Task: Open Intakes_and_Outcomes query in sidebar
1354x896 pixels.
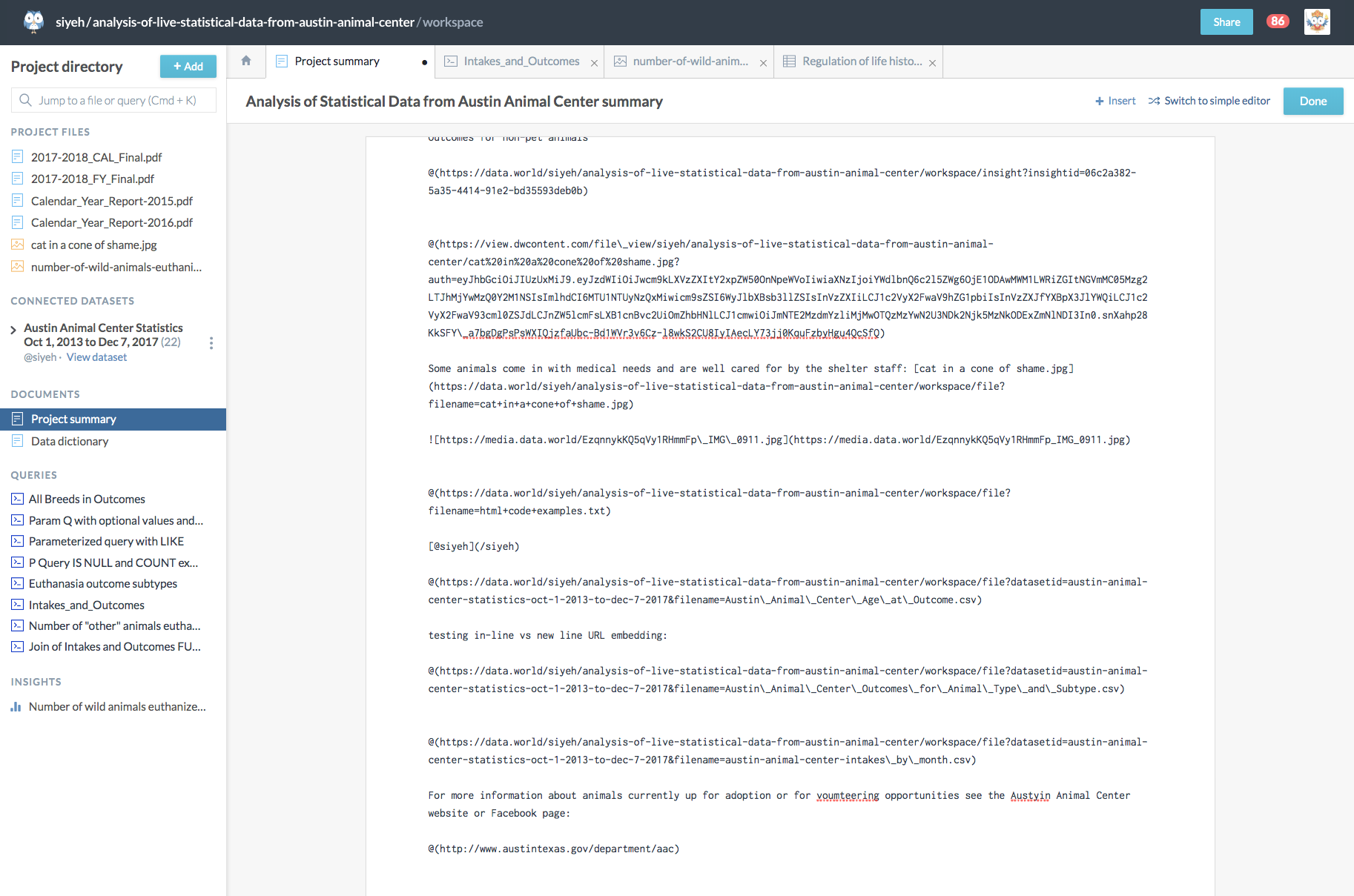Action: [x=87, y=605]
